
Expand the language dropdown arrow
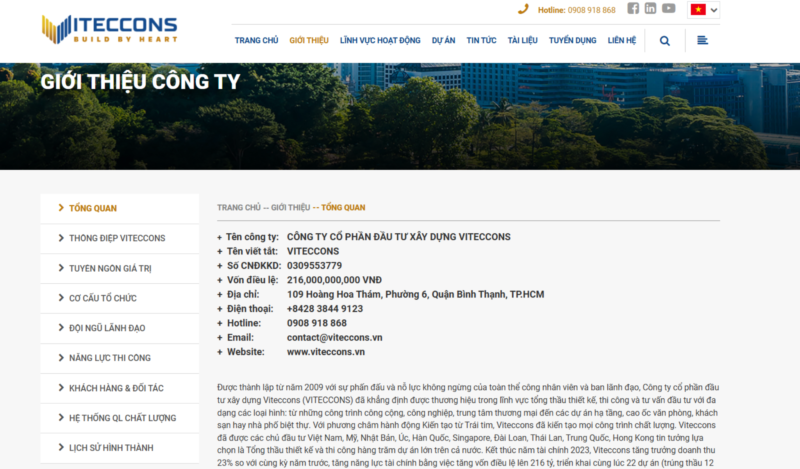[714, 10]
